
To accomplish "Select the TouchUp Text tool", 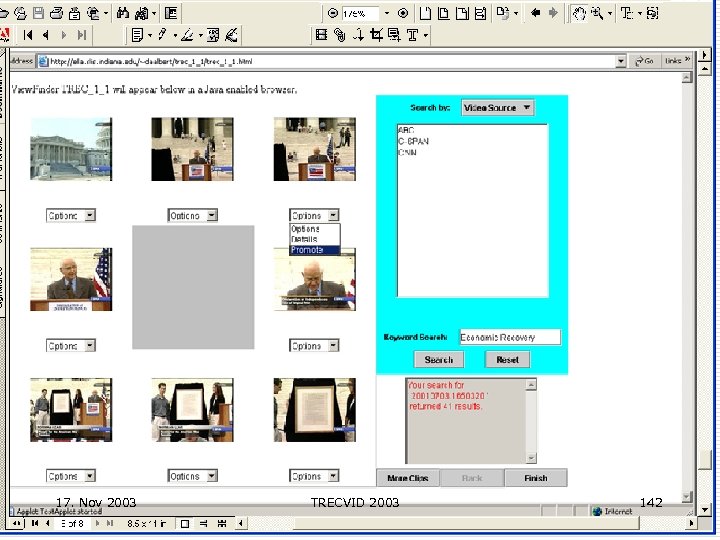I will pyautogui.click(x=412, y=35).
